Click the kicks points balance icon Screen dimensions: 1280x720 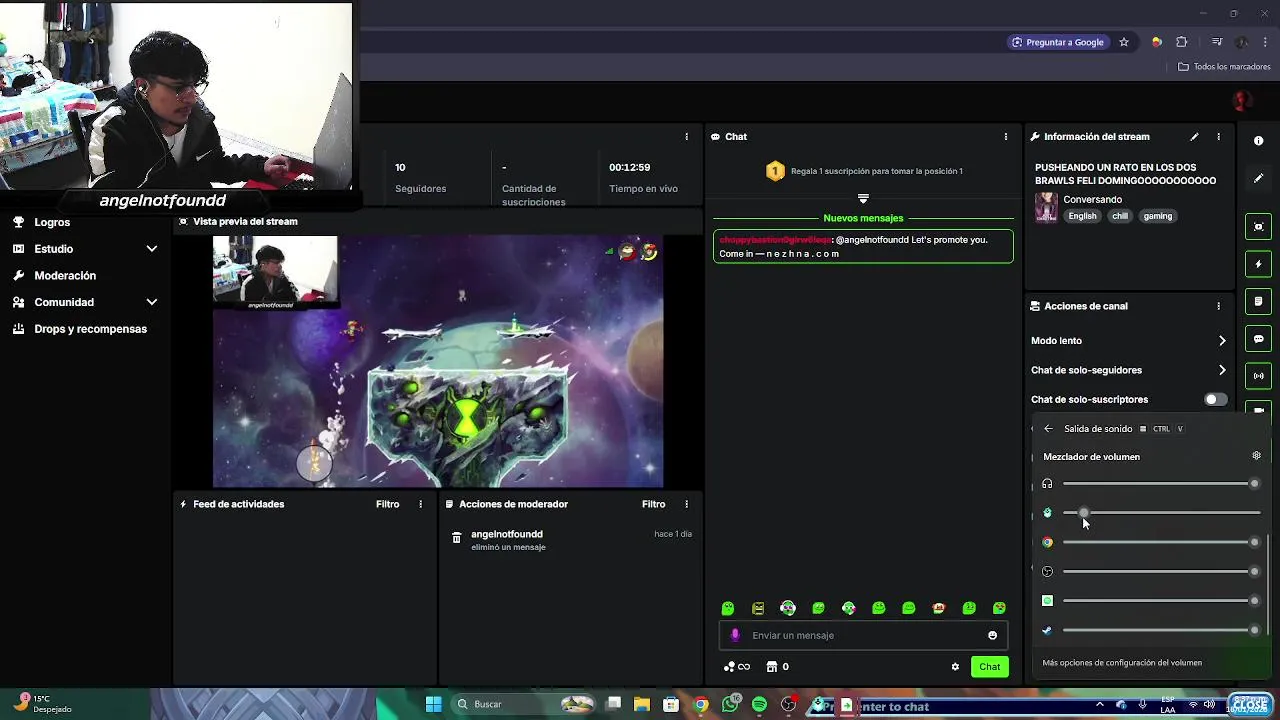736,667
